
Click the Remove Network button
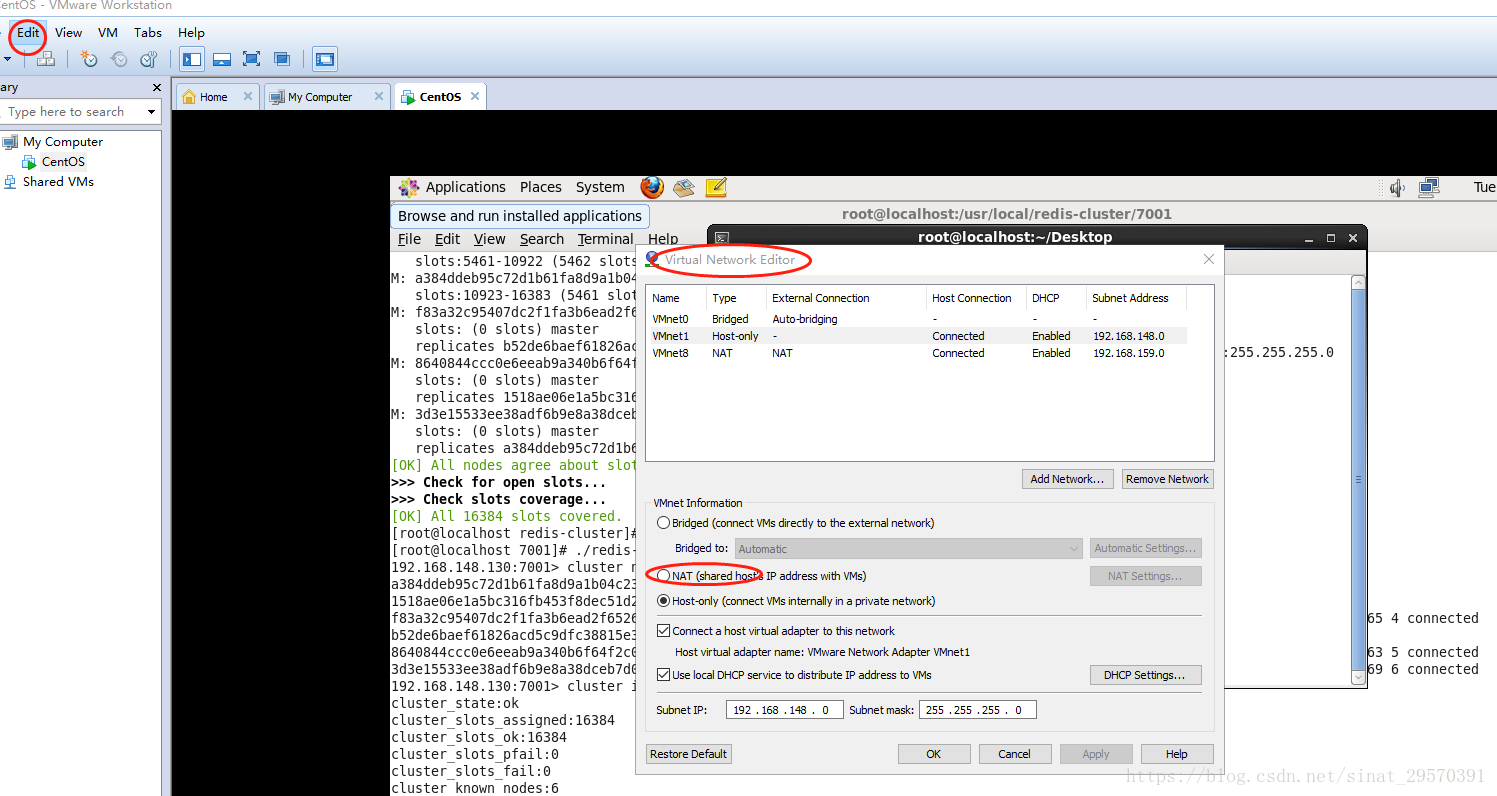(1167, 479)
